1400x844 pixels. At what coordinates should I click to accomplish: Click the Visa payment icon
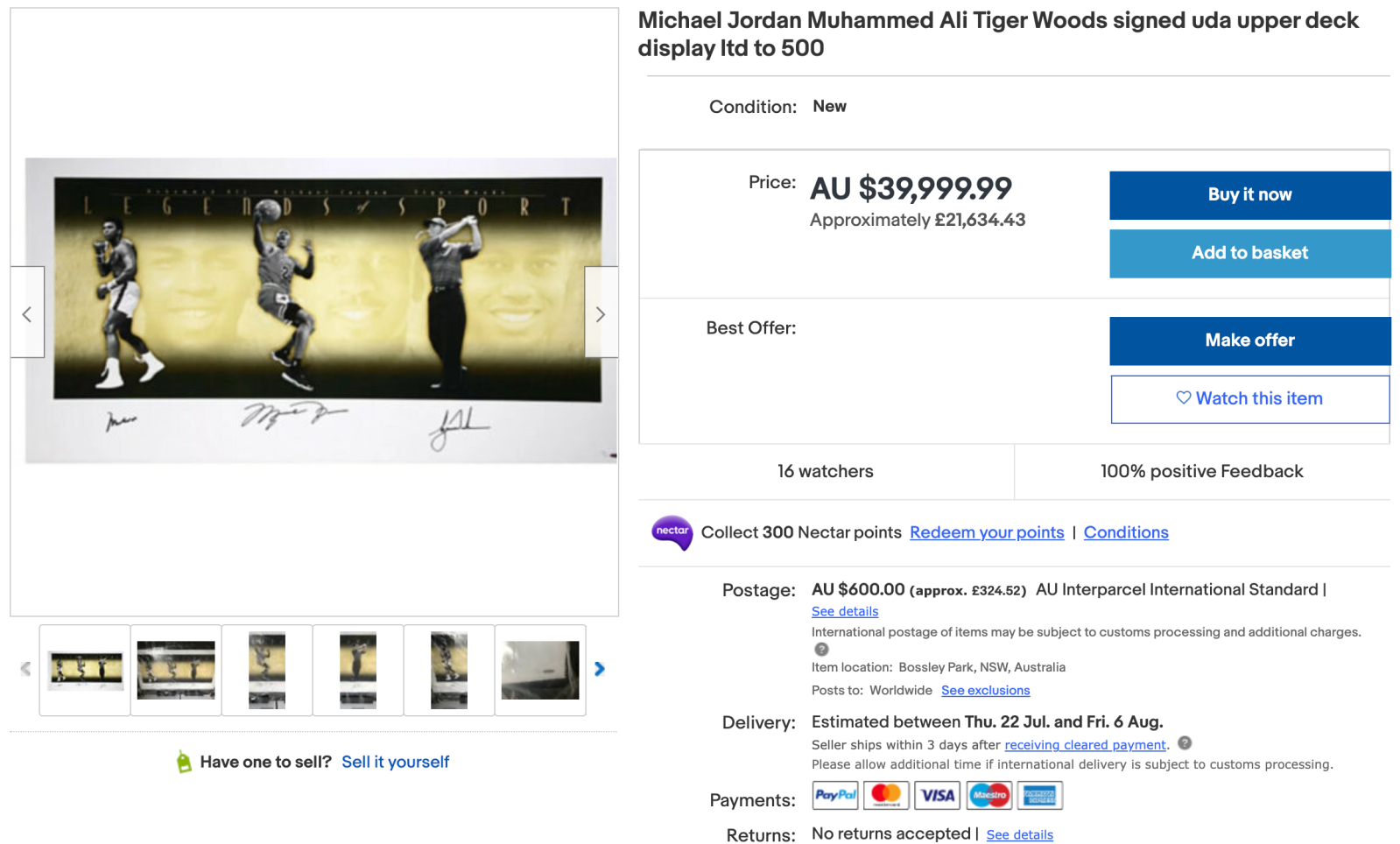tap(937, 795)
